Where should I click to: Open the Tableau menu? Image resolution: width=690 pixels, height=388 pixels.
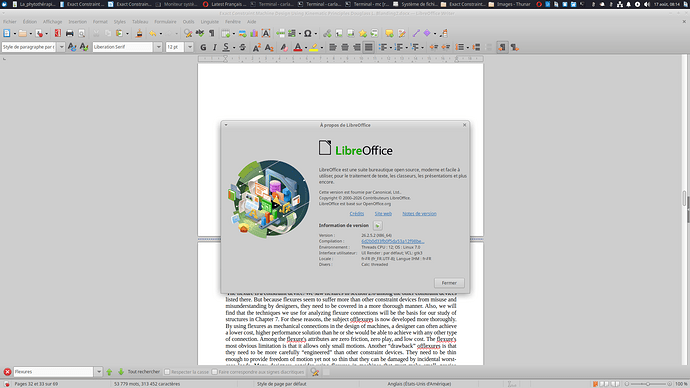(x=140, y=22)
